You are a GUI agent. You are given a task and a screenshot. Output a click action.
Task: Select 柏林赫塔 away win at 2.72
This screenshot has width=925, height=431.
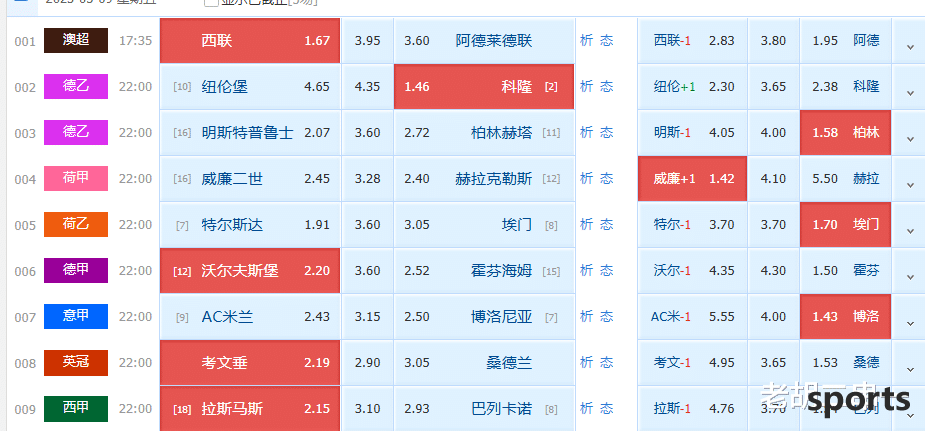(x=484, y=133)
